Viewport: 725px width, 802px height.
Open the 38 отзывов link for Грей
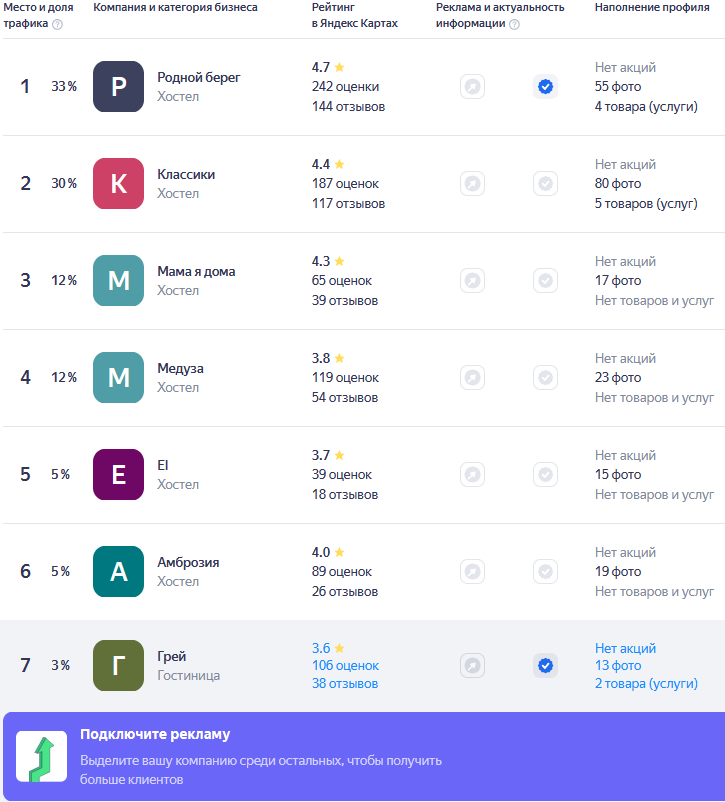[345, 683]
